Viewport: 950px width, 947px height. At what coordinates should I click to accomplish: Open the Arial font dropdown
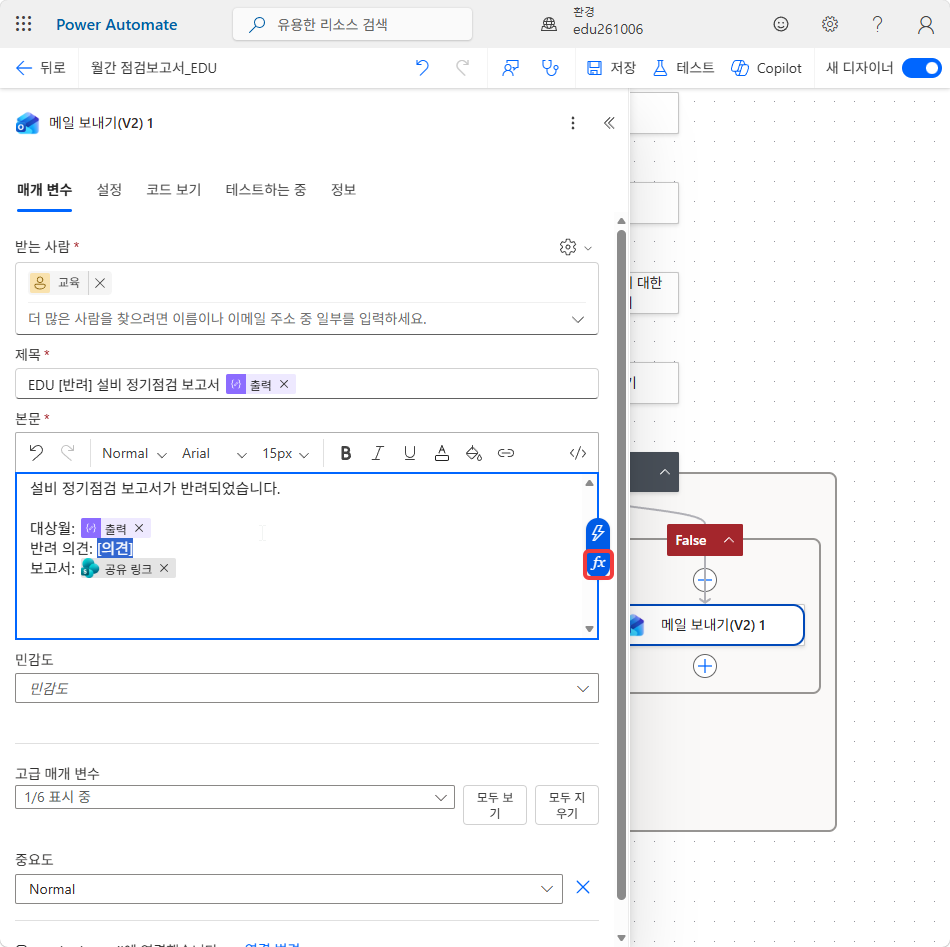pos(214,454)
